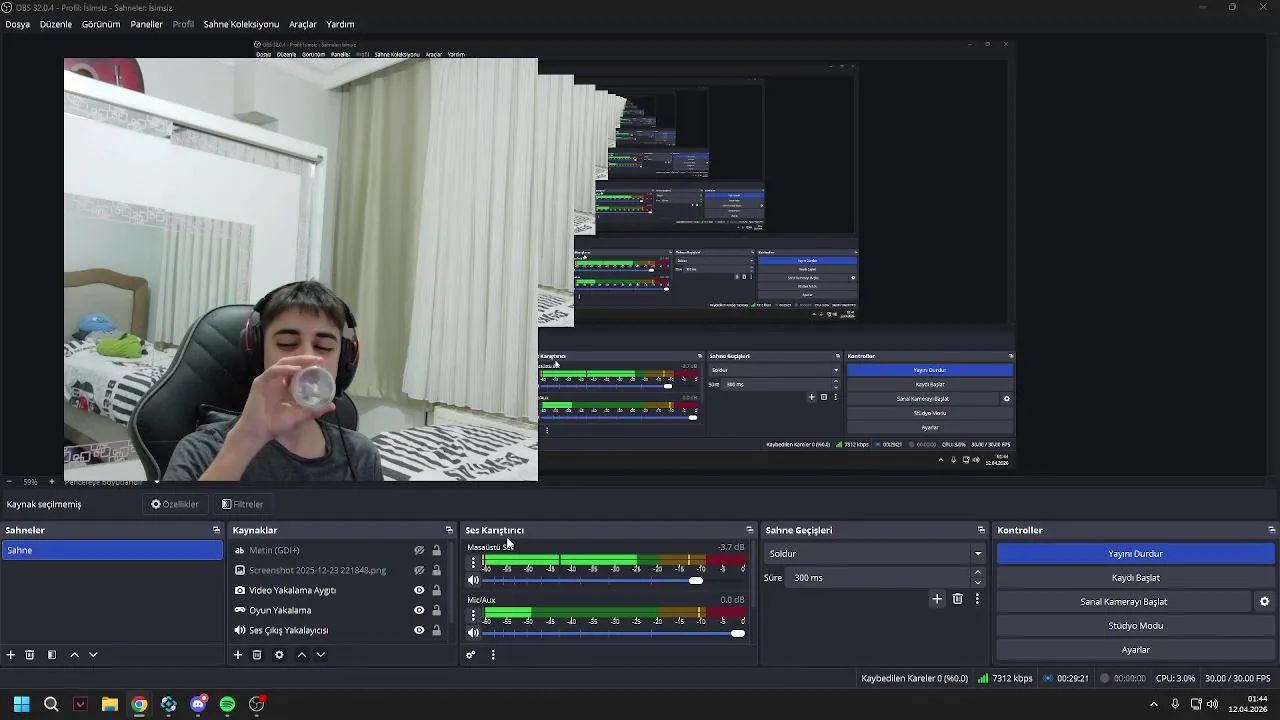
Task: Show hidden system tray icons chevron
Action: 1153,704
